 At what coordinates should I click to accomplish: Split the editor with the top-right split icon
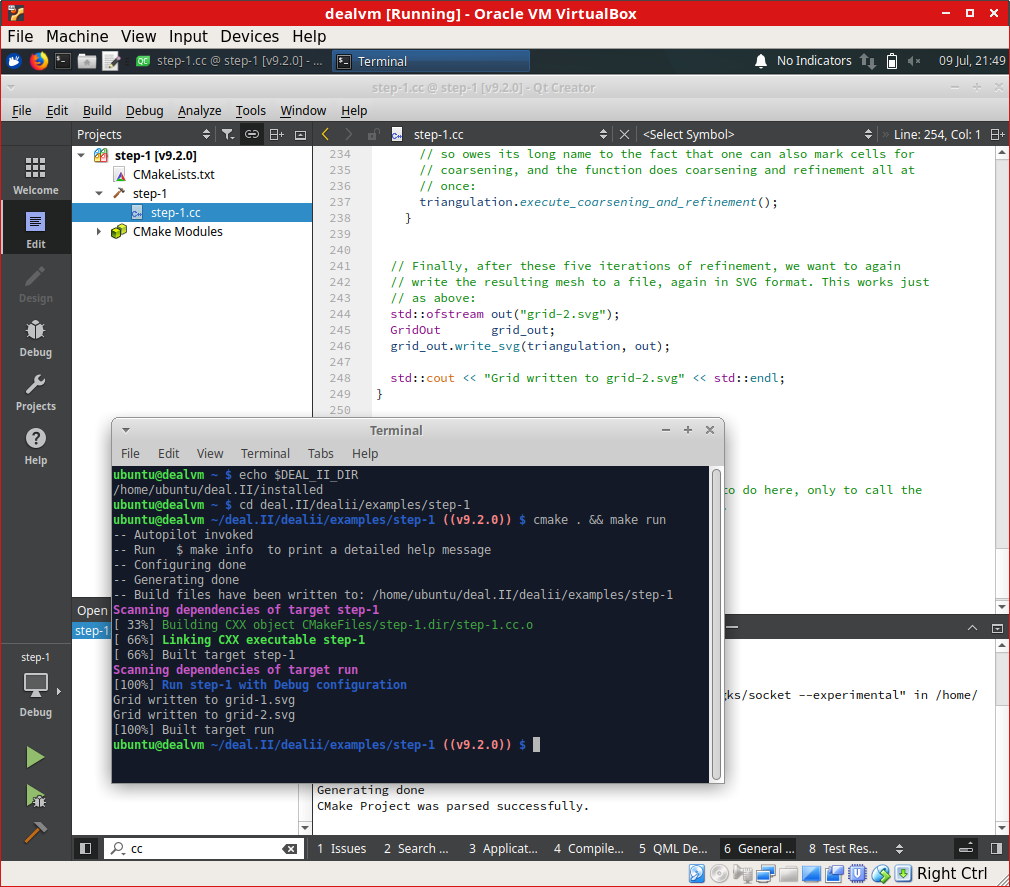point(996,134)
